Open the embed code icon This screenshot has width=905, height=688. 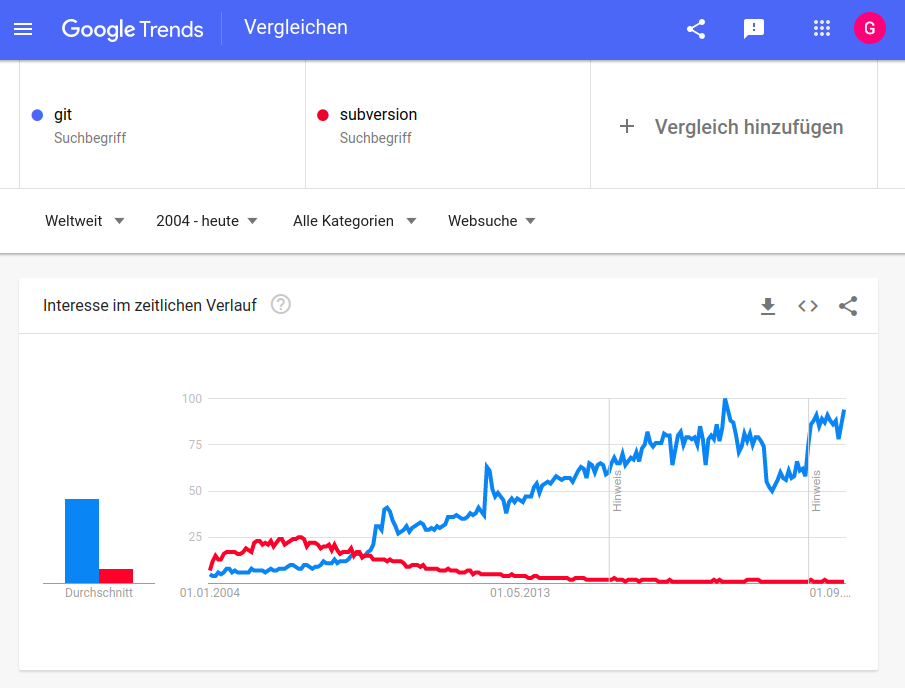point(808,306)
